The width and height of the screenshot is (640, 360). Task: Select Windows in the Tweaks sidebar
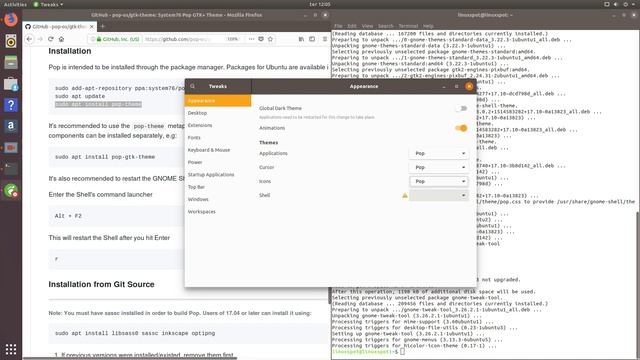218,200
